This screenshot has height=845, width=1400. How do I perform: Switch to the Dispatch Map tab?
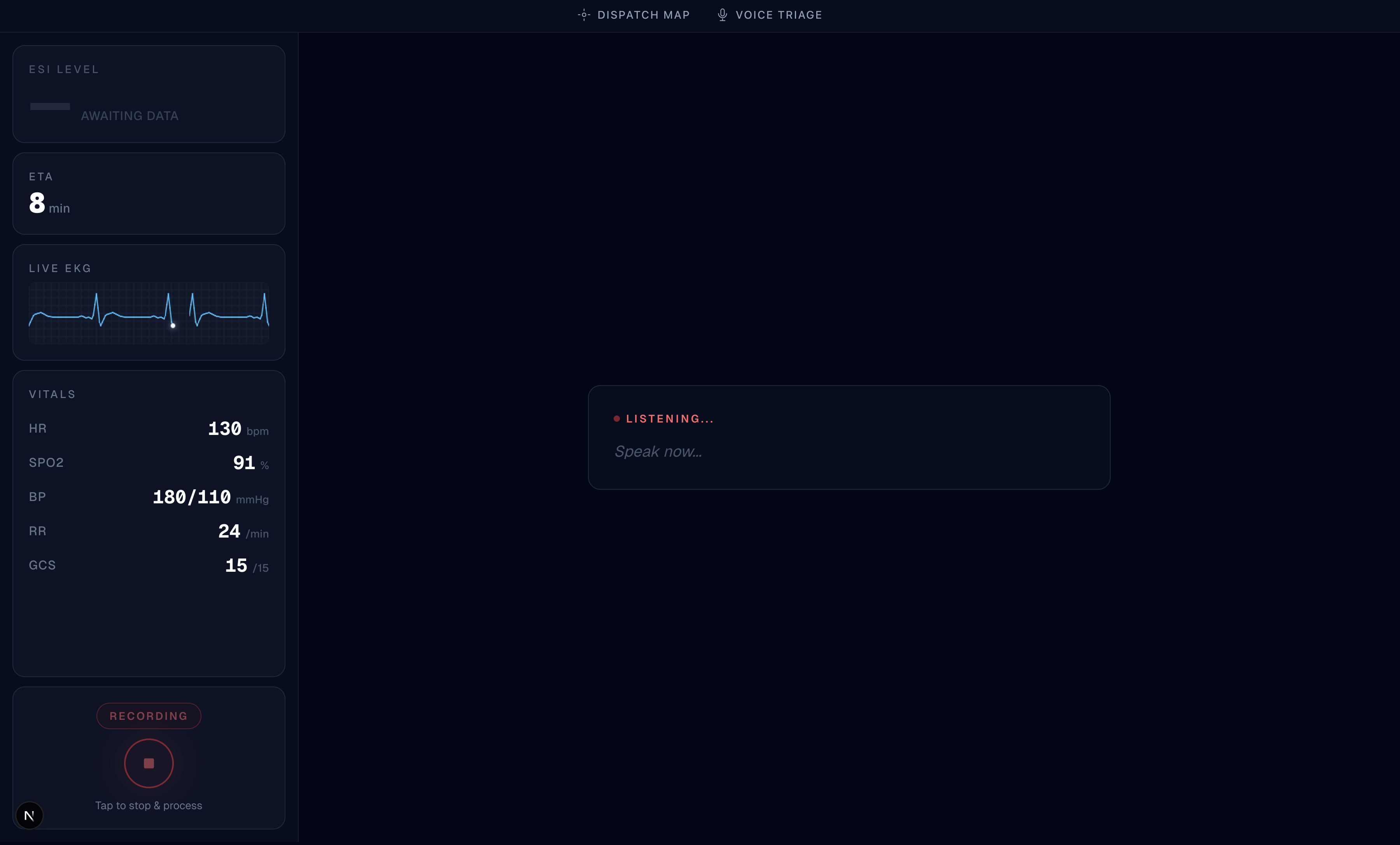642,15
